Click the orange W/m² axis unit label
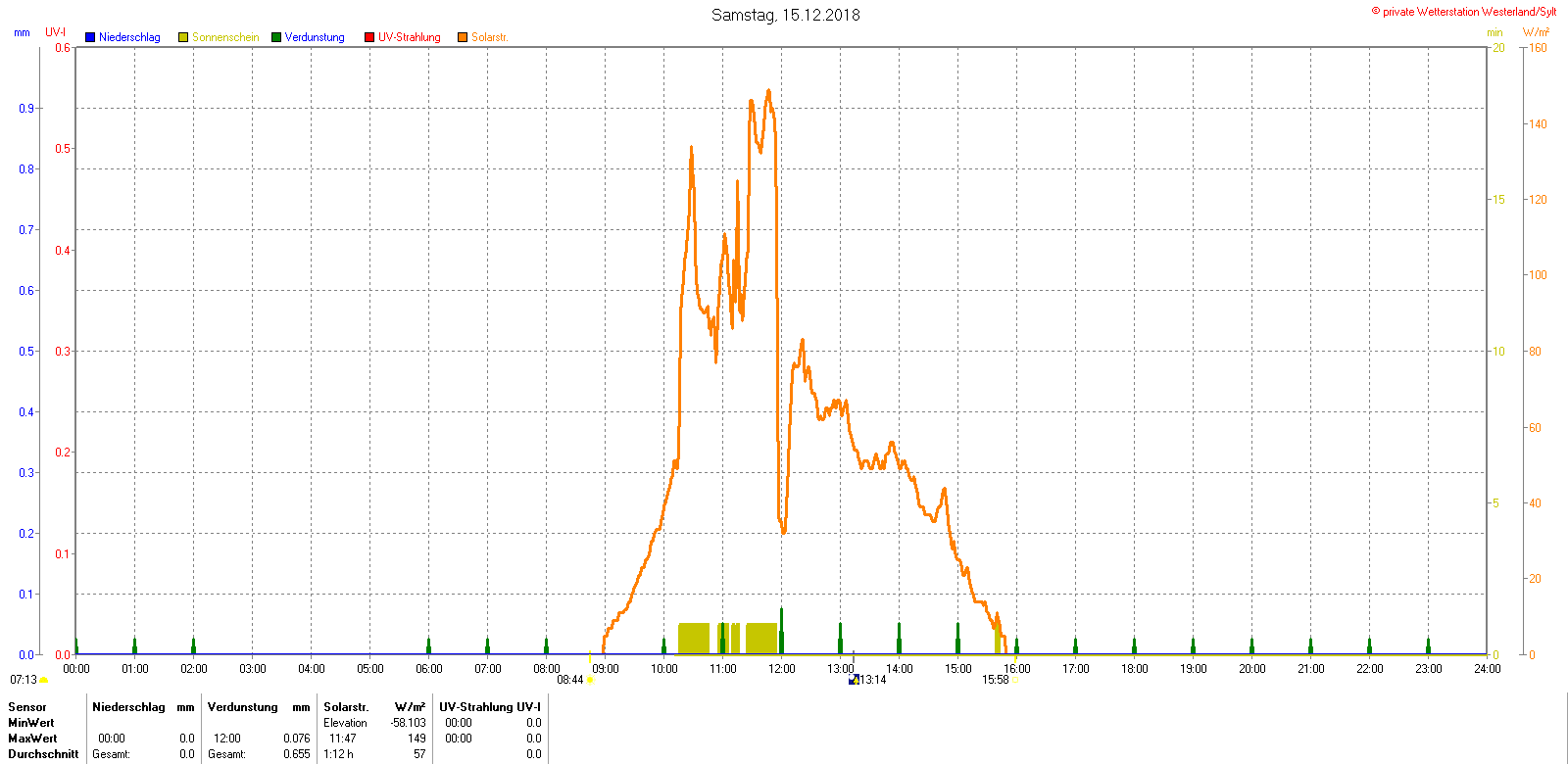This screenshot has height=764, width=1568. click(x=1536, y=32)
